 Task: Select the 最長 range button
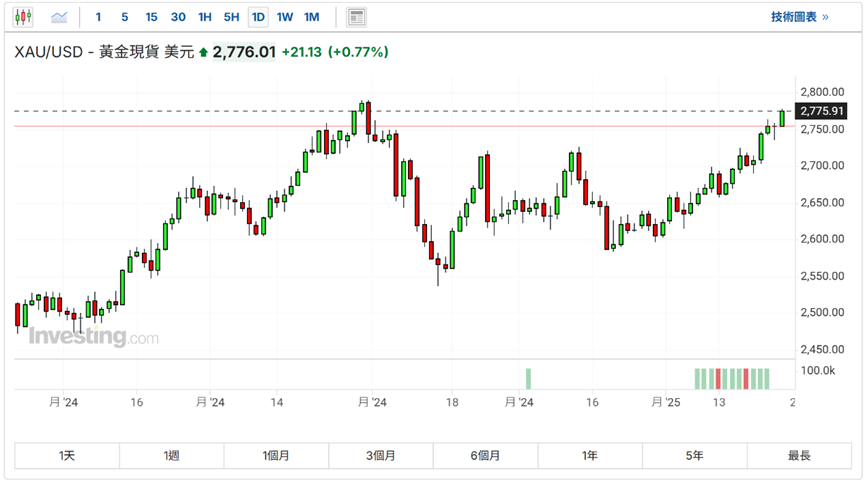[799, 455]
